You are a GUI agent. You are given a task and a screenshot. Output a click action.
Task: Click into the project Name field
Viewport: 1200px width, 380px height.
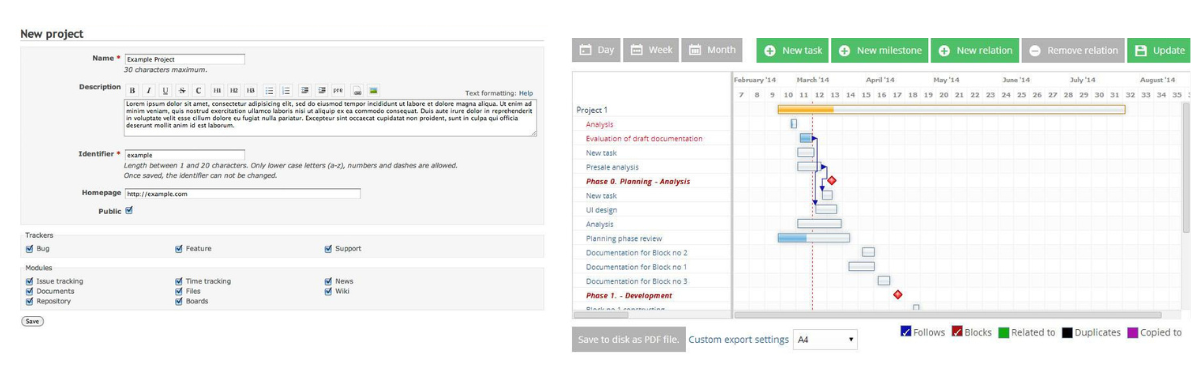click(x=185, y=60)
